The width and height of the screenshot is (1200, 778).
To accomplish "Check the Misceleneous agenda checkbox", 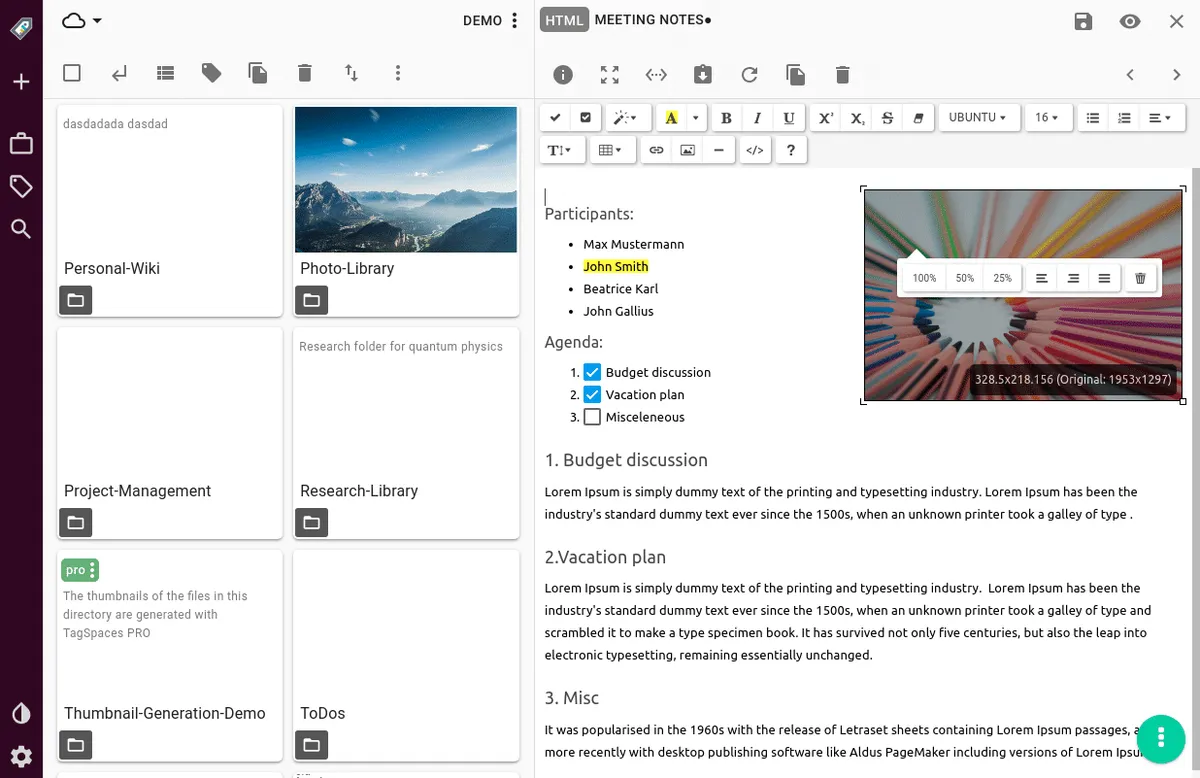I will coord(592,417).
